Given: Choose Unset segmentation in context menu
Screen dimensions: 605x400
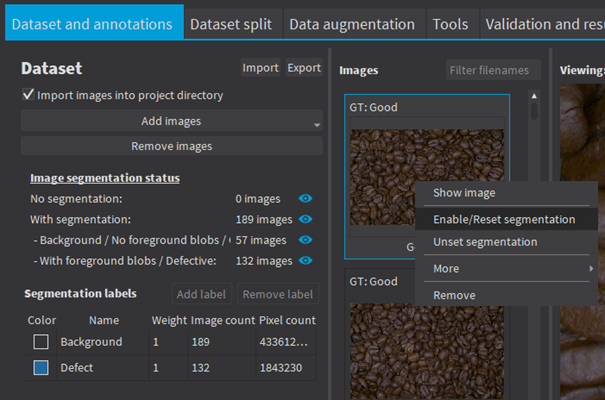Looking at the screenshot, I should [506, 242].
